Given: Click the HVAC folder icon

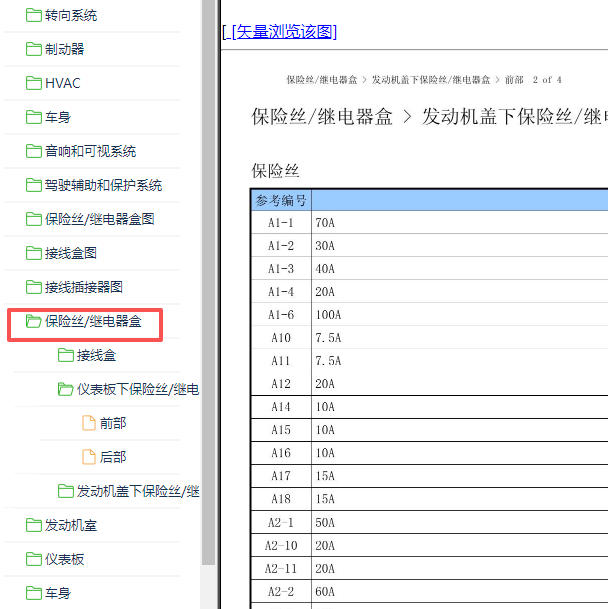Looking at the screenshot, I should (x=33, y=83).
